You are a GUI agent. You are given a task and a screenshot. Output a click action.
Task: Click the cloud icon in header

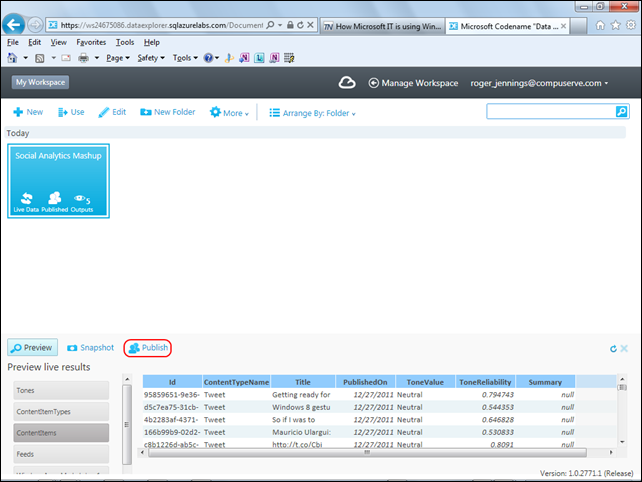(347, 83)
